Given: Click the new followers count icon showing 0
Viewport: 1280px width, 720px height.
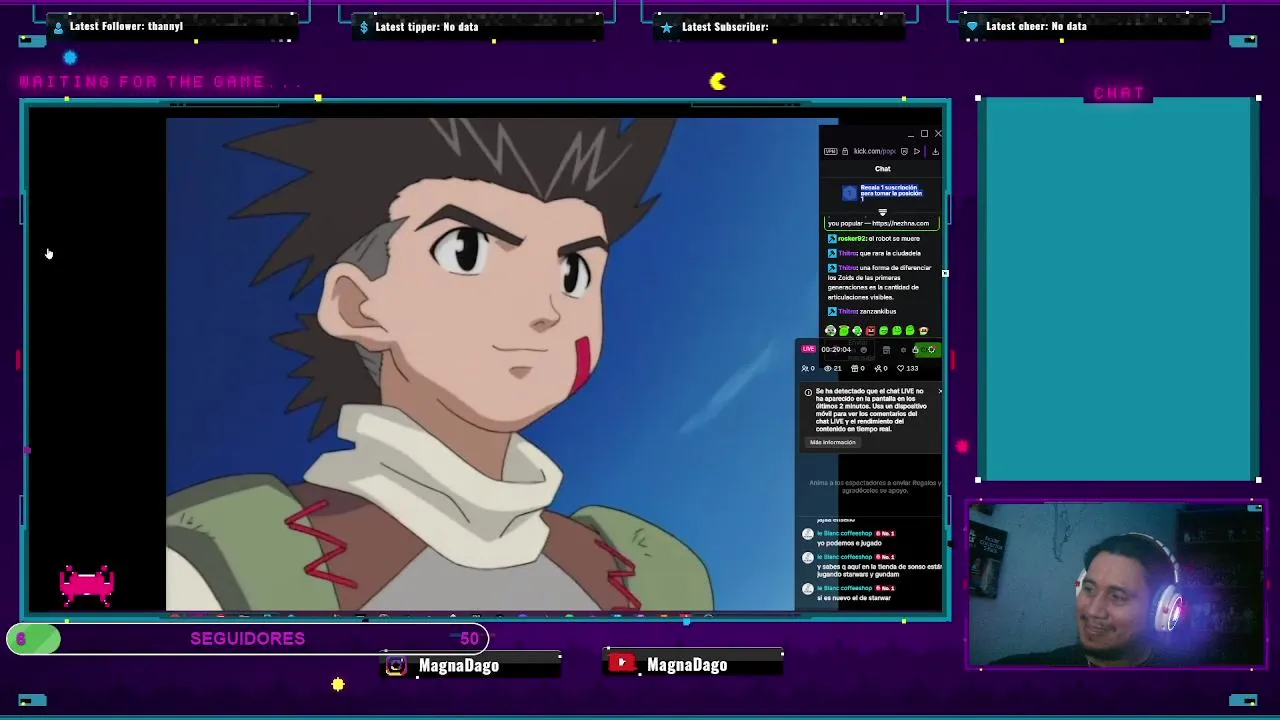Looking at the screenshot, I should click(882, 368).
